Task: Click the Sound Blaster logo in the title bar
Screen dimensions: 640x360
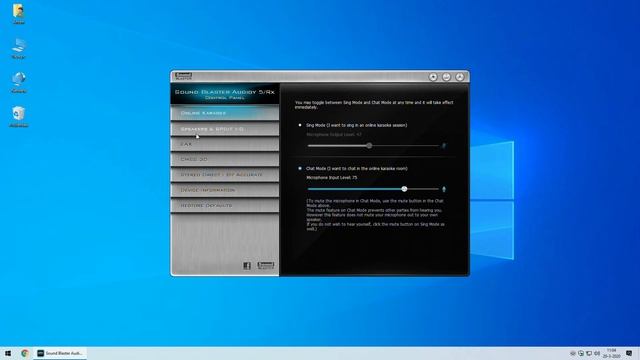Action: (183, 76)
